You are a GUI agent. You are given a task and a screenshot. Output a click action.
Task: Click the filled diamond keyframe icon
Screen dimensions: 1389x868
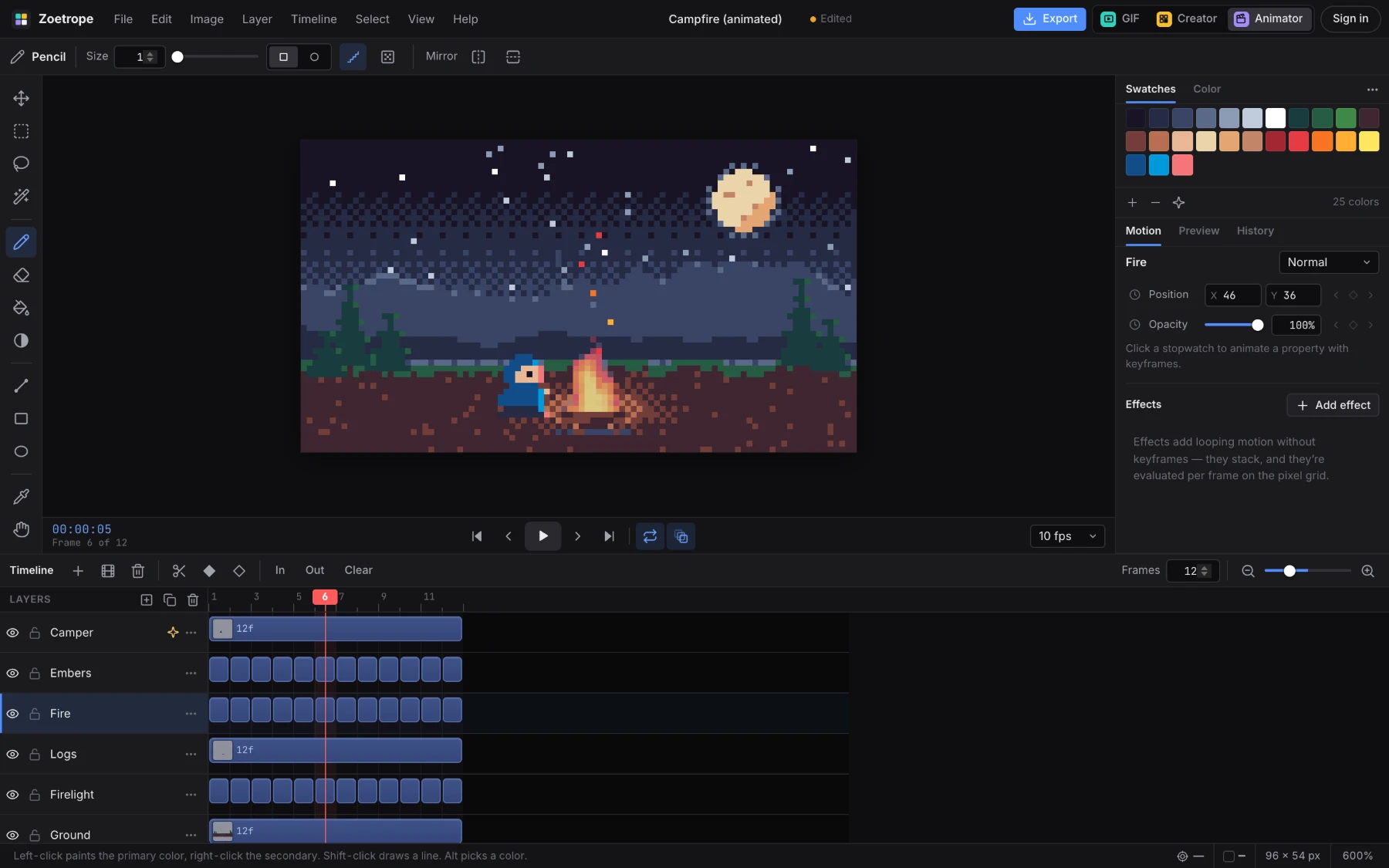click(209, 571)
